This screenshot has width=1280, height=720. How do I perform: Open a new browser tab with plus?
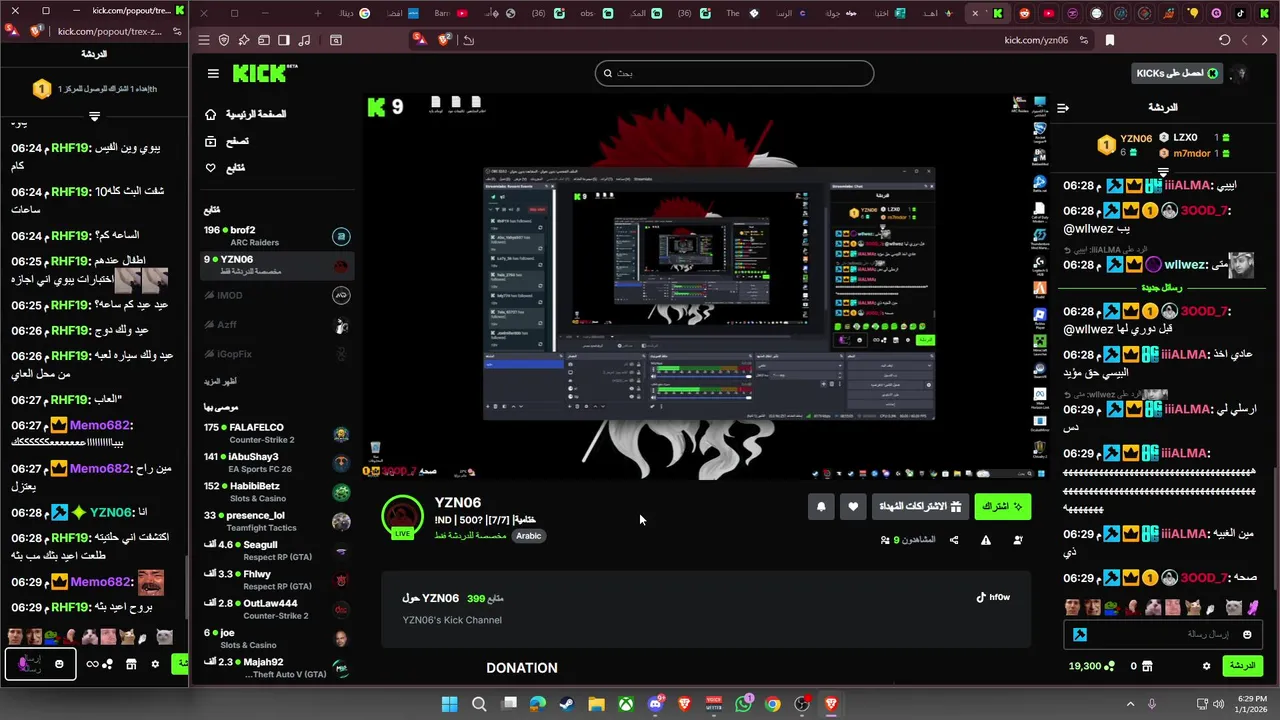318,13
